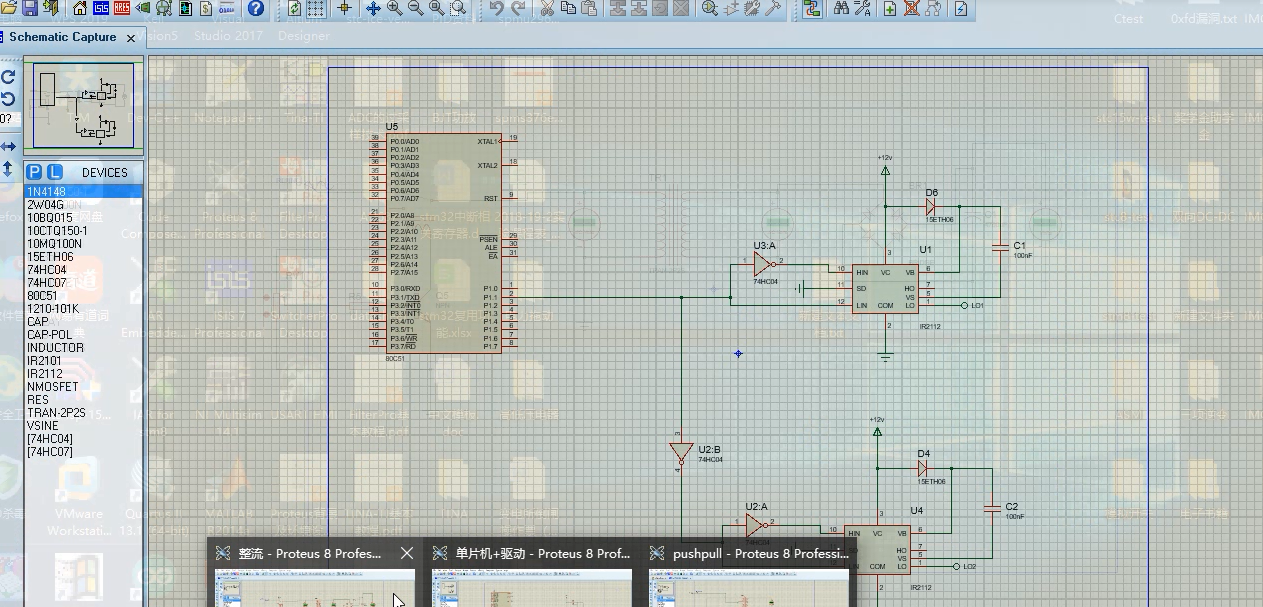Close the Schematic Capture tab

pos(131,37)
